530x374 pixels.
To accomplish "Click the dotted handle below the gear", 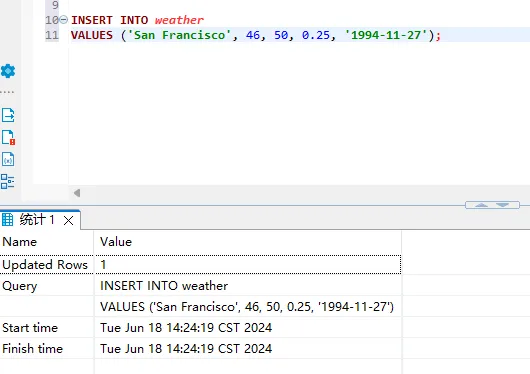I will [x=7, y=92].
